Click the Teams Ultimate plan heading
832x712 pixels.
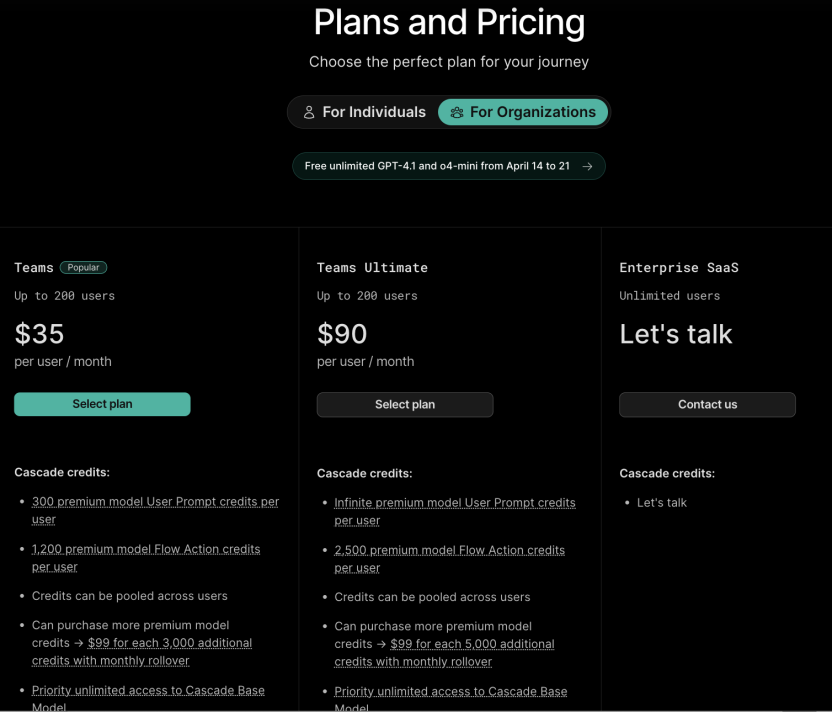tap(372, 267)
